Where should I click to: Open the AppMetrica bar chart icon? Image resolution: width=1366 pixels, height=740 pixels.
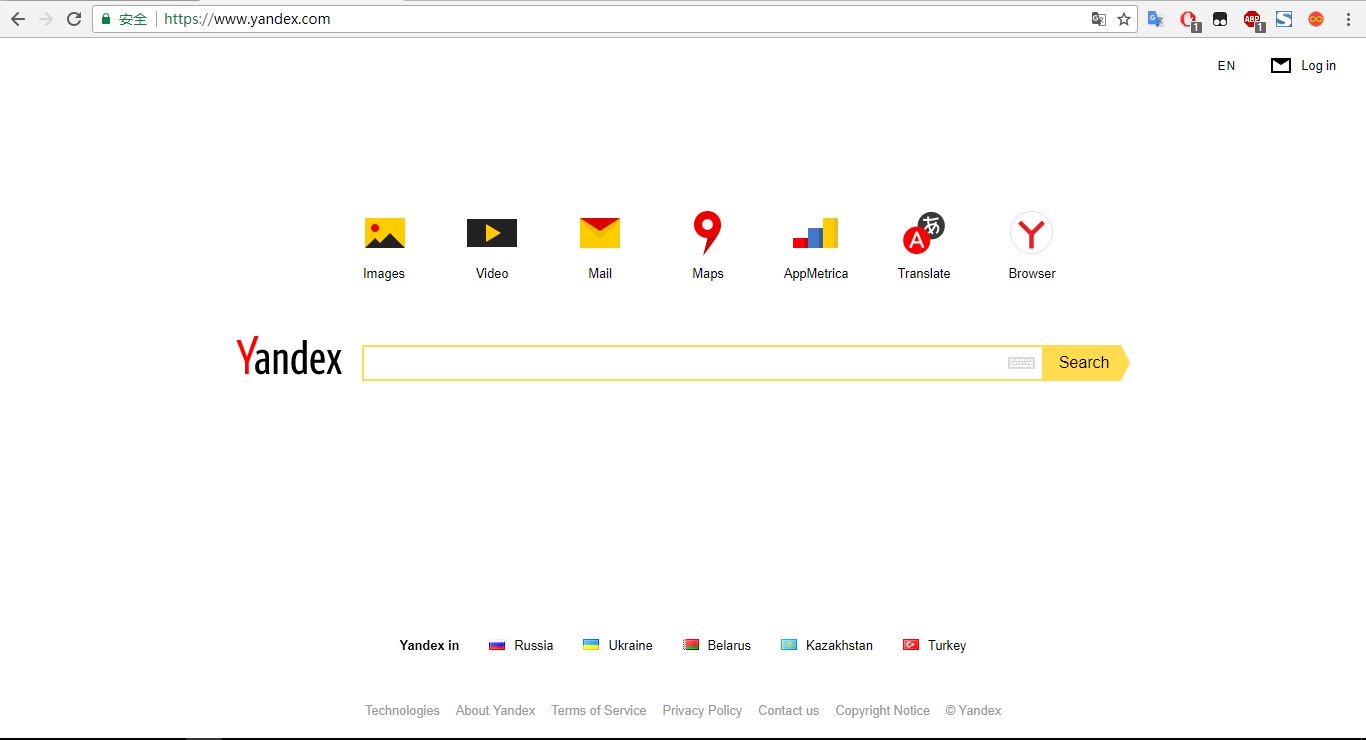click(x=815, y=233)
